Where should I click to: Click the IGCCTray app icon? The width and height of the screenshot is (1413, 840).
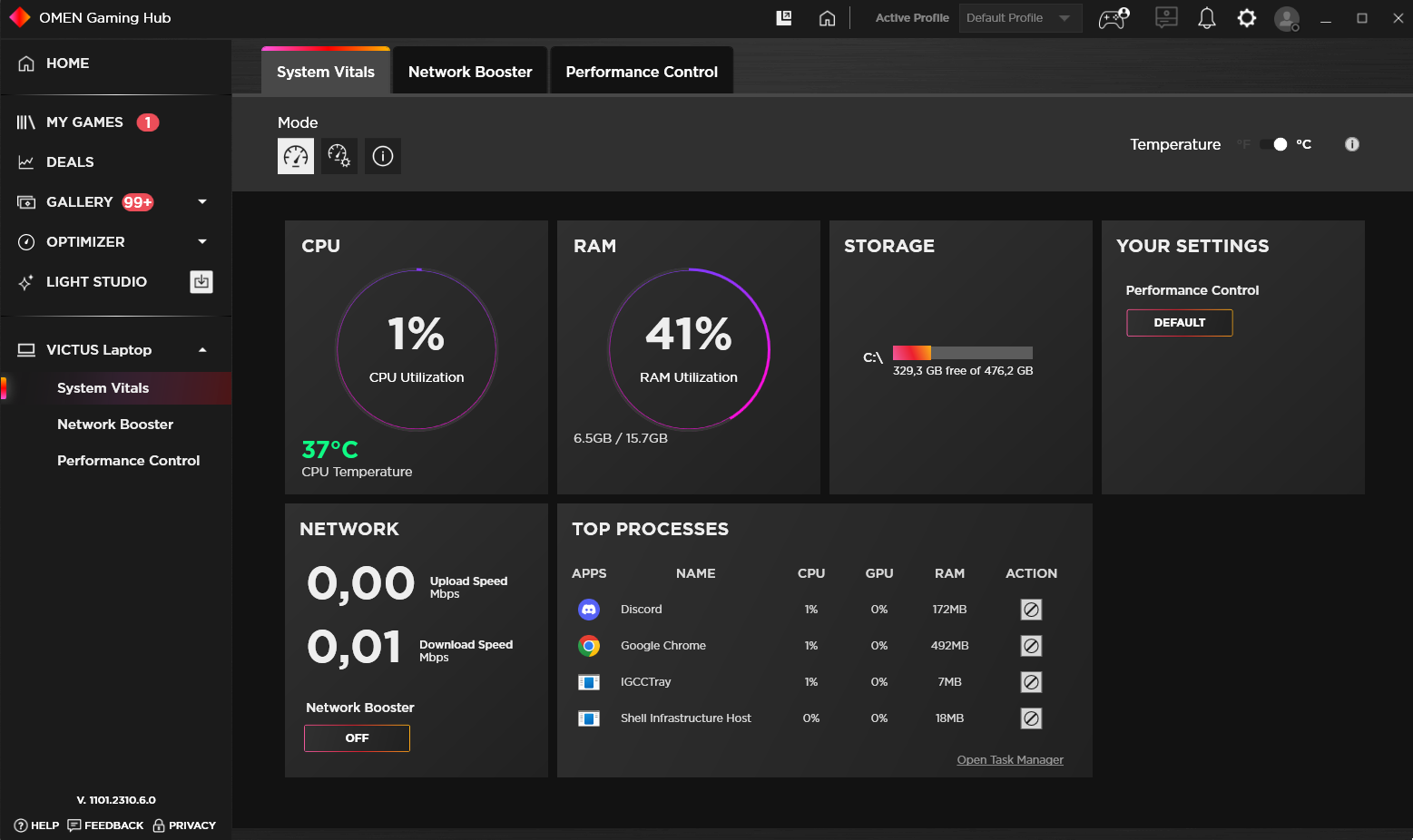point(589,682)
